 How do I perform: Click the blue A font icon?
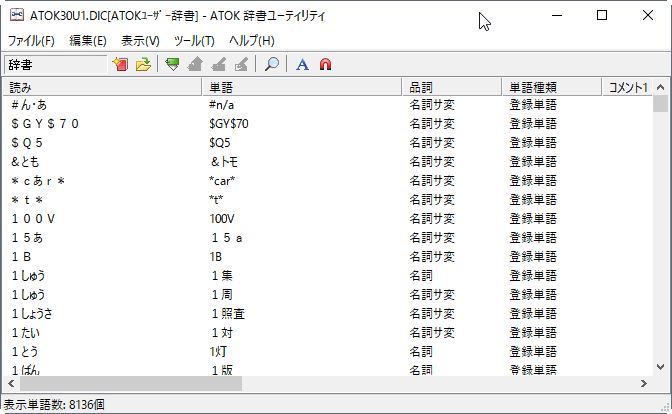pyautogui.click(x=303, y=64)
